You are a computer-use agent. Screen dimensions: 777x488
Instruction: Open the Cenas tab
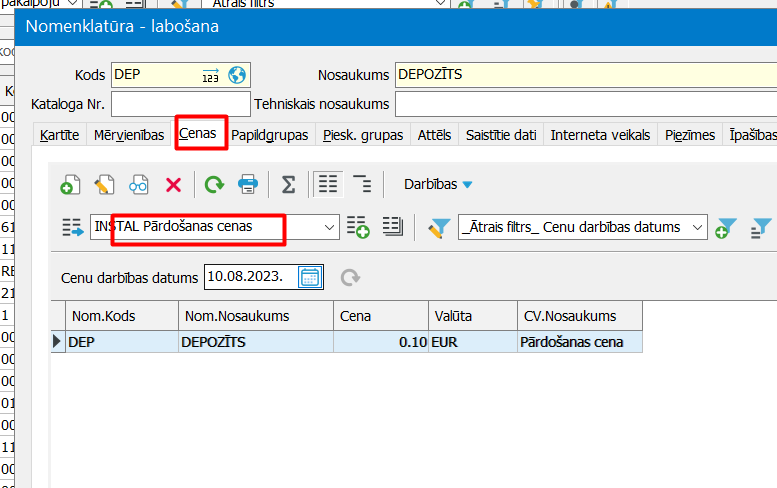point(198,133)
